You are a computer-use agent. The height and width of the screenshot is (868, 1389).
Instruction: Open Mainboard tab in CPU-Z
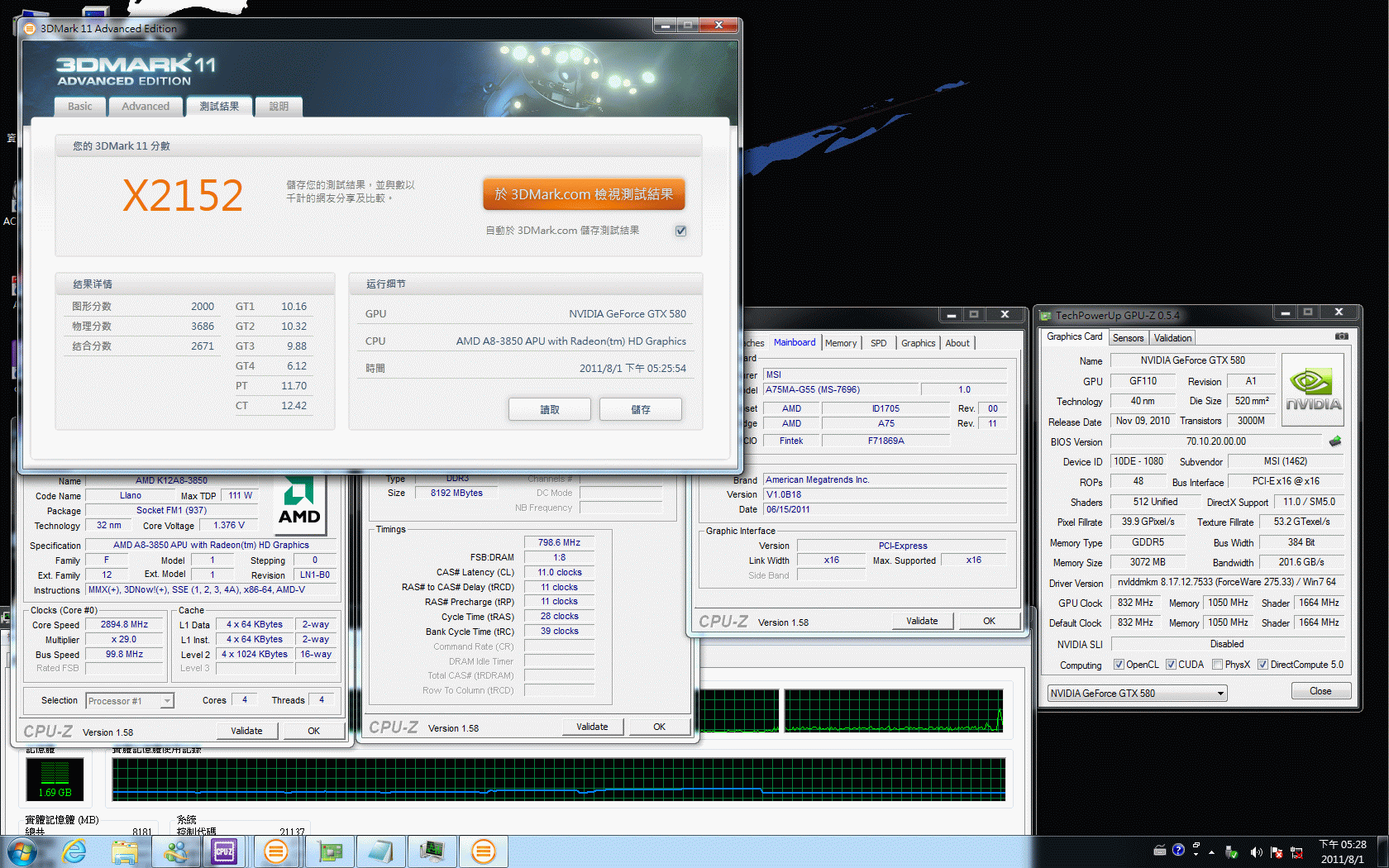[x=795, y=342]
